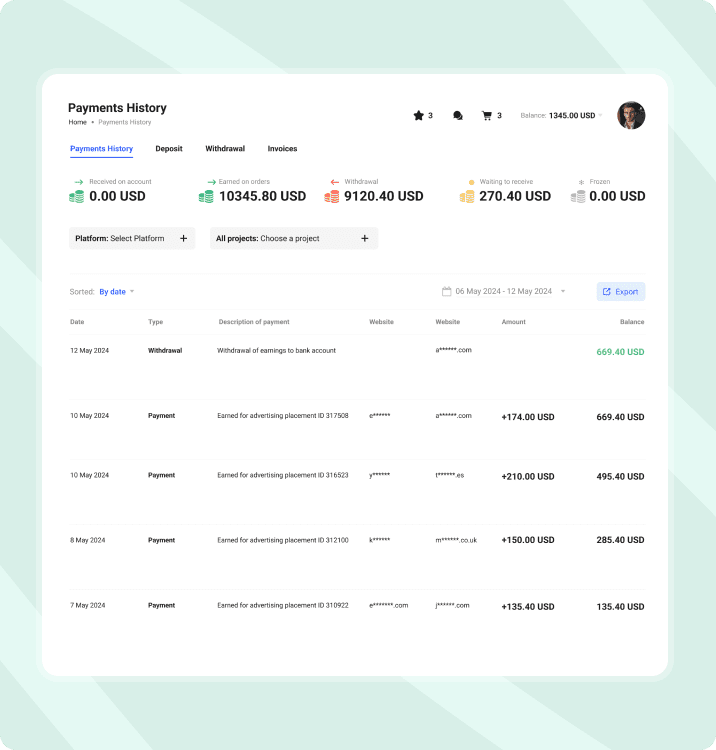The width and height of the screenshot is (716, 750).
Task: Open the shopping cart icon
Action: (487, 116)
